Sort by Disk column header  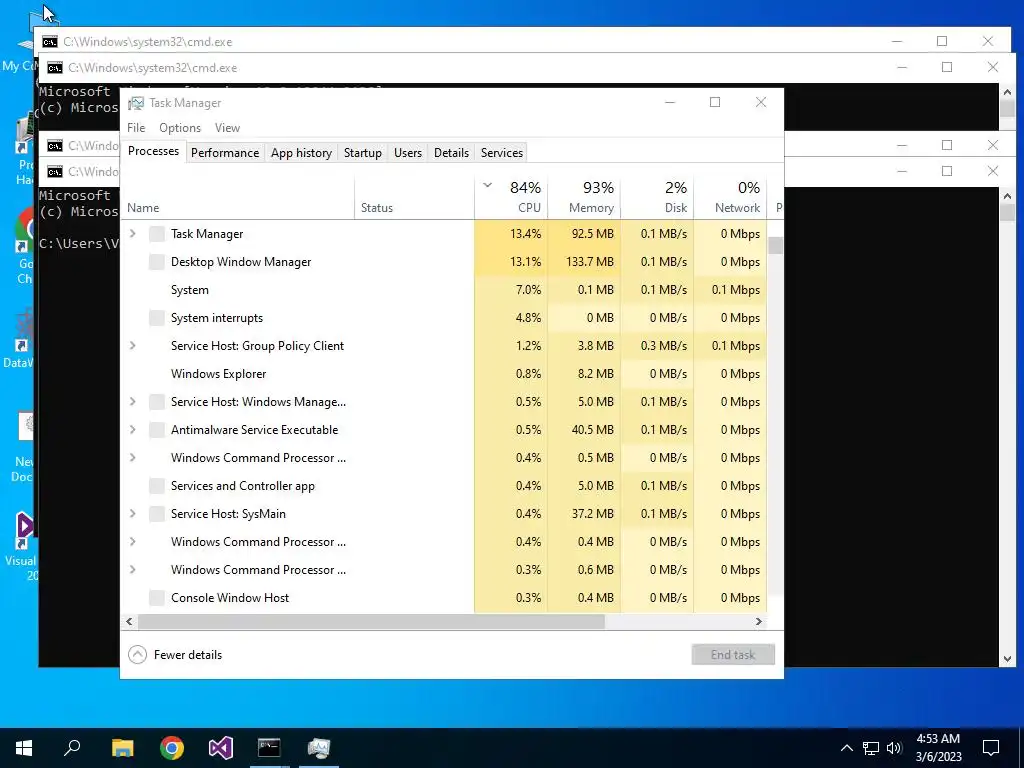(x=657, y=197)
